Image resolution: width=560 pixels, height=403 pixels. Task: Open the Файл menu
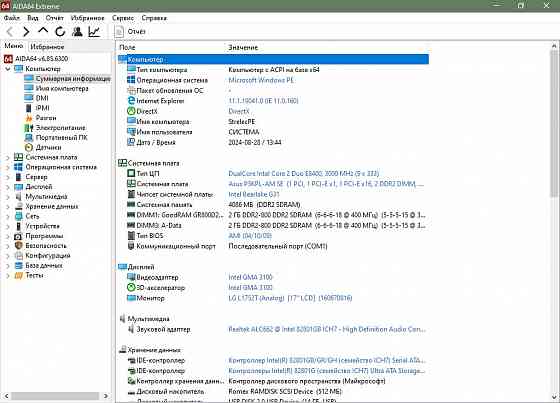coord(12,18)
